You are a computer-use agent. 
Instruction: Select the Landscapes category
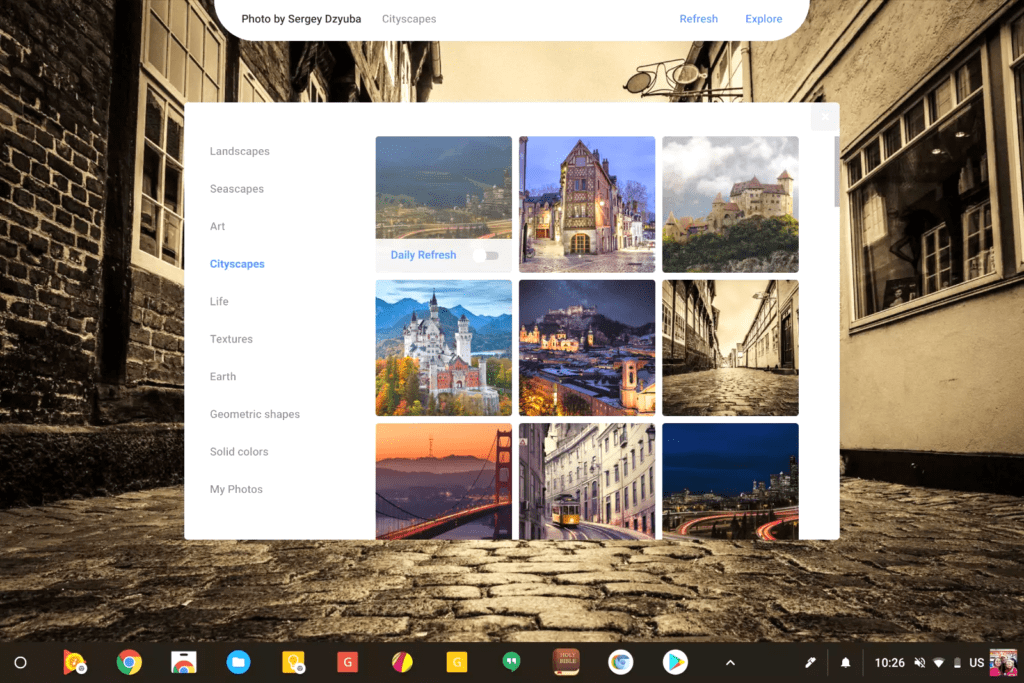pos(239,152)
